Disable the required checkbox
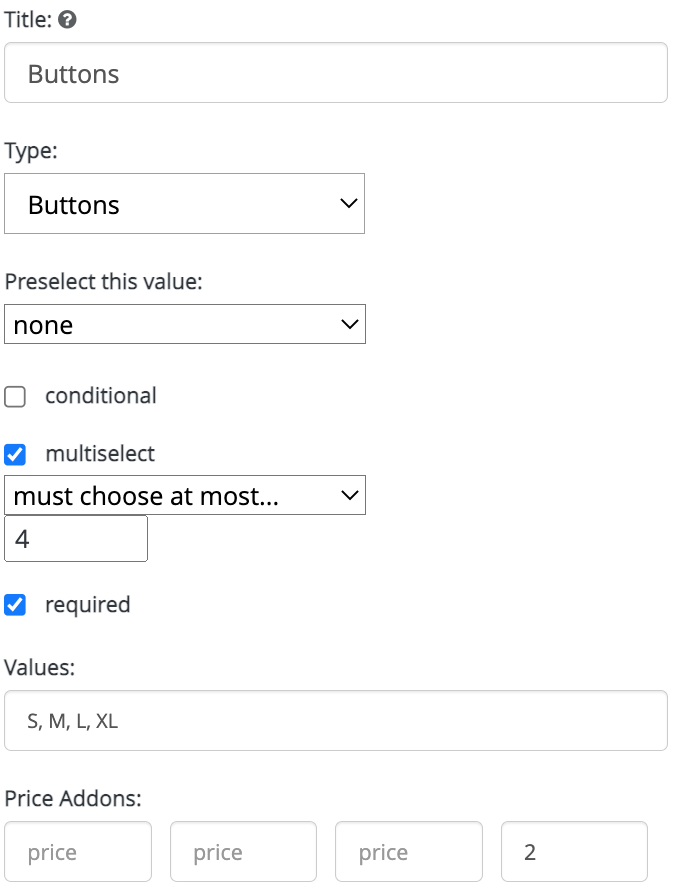 click(x=15, y=605)
